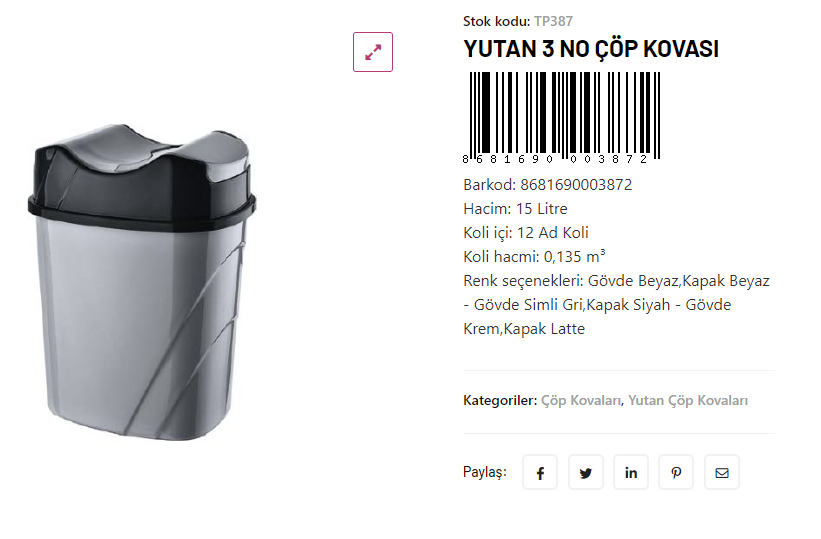Image resolution: width=821 pixels, height=539 pixels.
Task: Click the Hacim: 15 Litre line
Action: tap(515, 209)
